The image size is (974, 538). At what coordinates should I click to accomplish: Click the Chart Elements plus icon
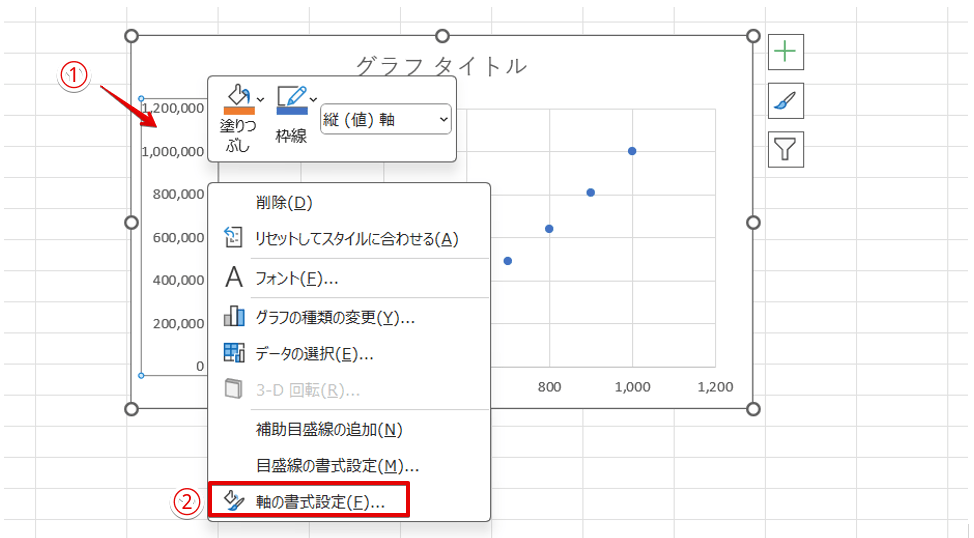tap(786, 52)
